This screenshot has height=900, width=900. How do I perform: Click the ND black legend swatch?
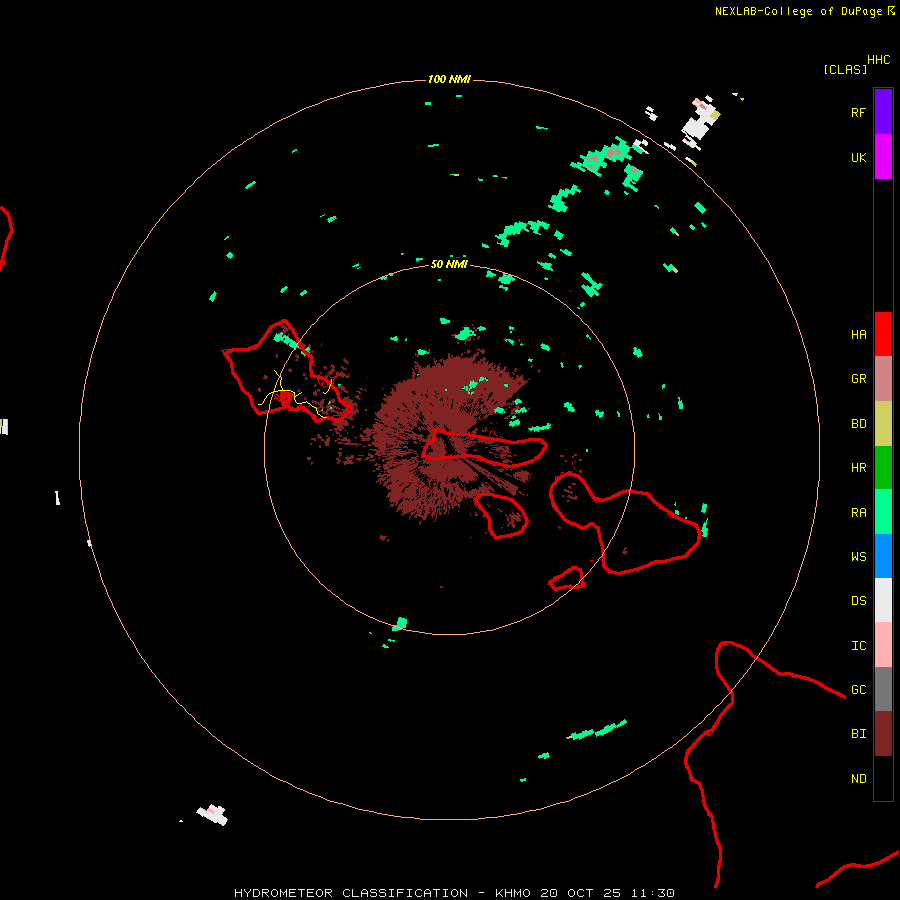click(883, 778)
